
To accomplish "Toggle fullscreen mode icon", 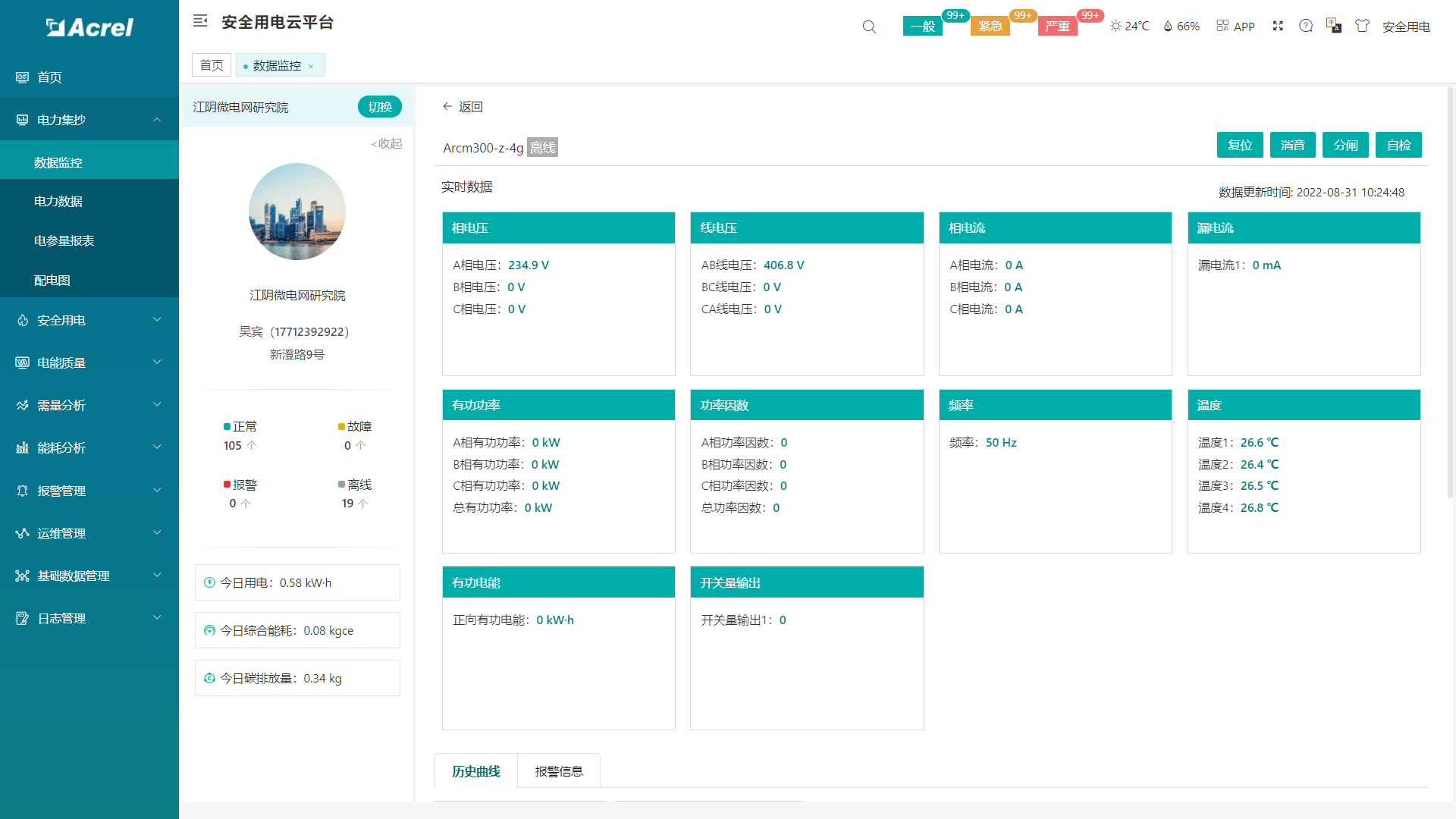I will [x=1278, y=26].
